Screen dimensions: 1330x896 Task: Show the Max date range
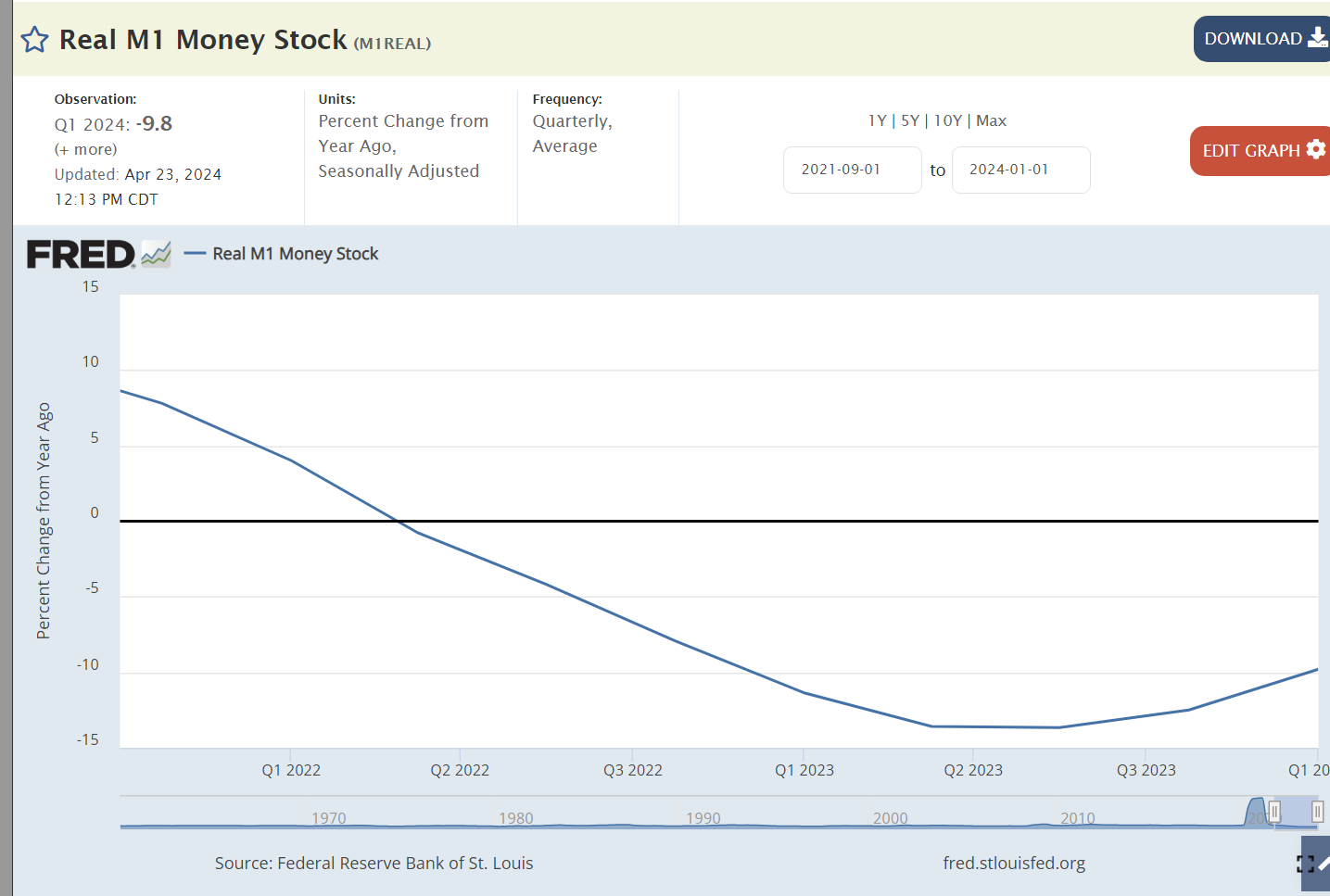[x=991, y=120]
